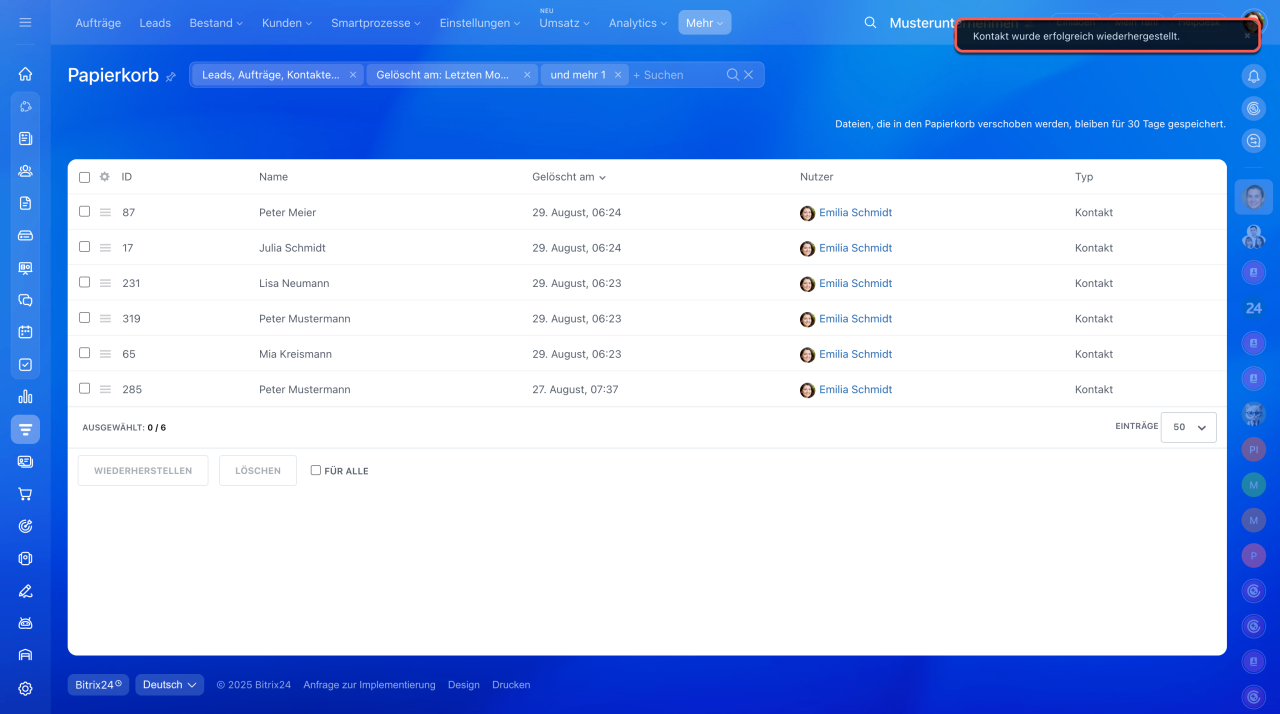Open the shopping cart sidebar icon
Image resolution: width=1280 pixels, height=714 pixels.
(25, 494)
